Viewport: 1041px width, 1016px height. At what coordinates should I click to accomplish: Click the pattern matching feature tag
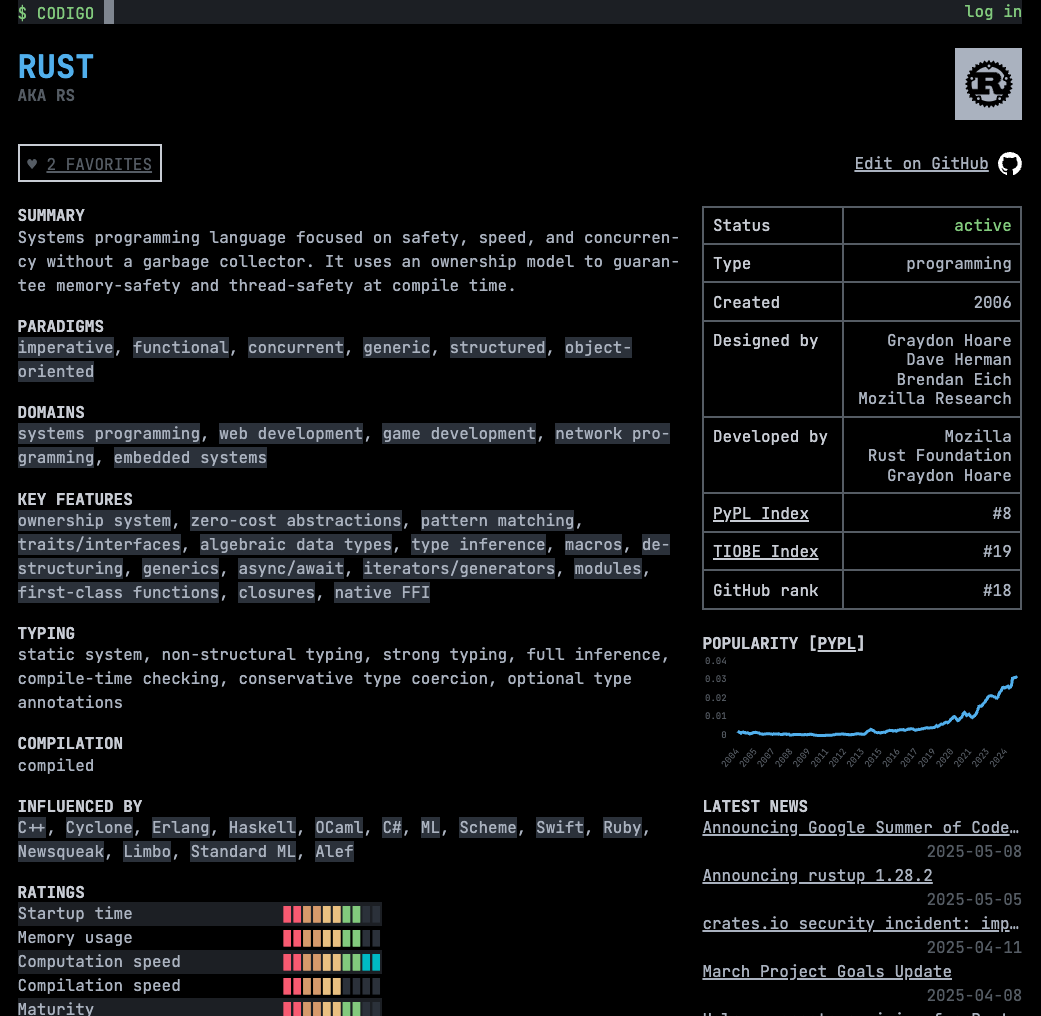(x=497, y=520)
